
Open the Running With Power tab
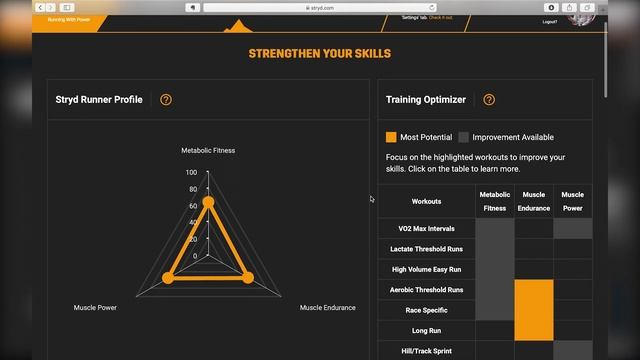(x=69, y=20)
